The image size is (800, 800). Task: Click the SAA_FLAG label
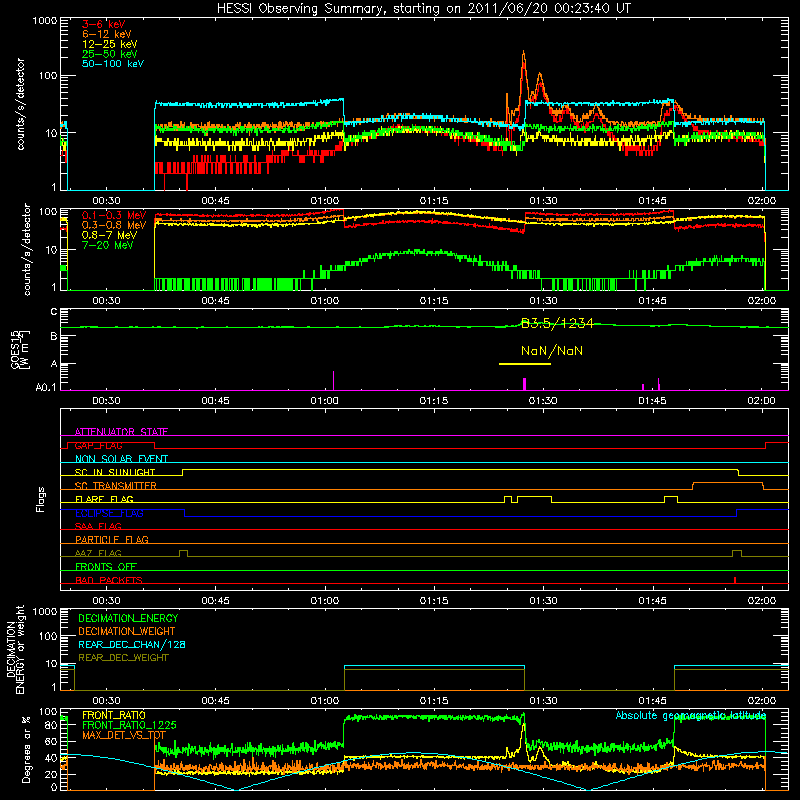(98, 526)
